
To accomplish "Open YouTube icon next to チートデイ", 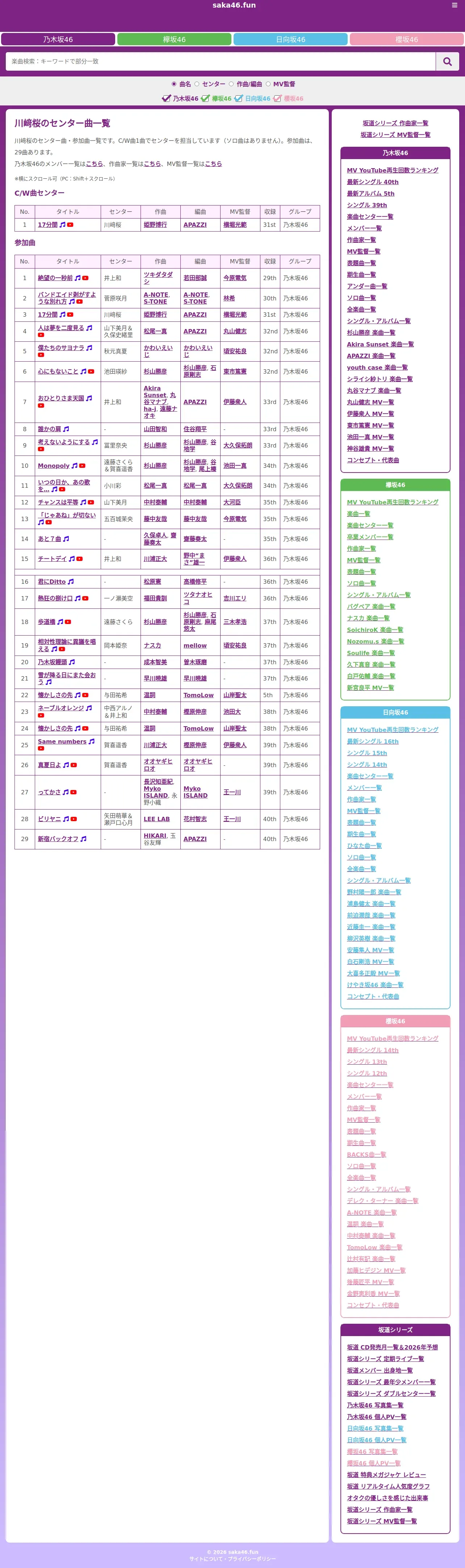I will tap(79, 559).
